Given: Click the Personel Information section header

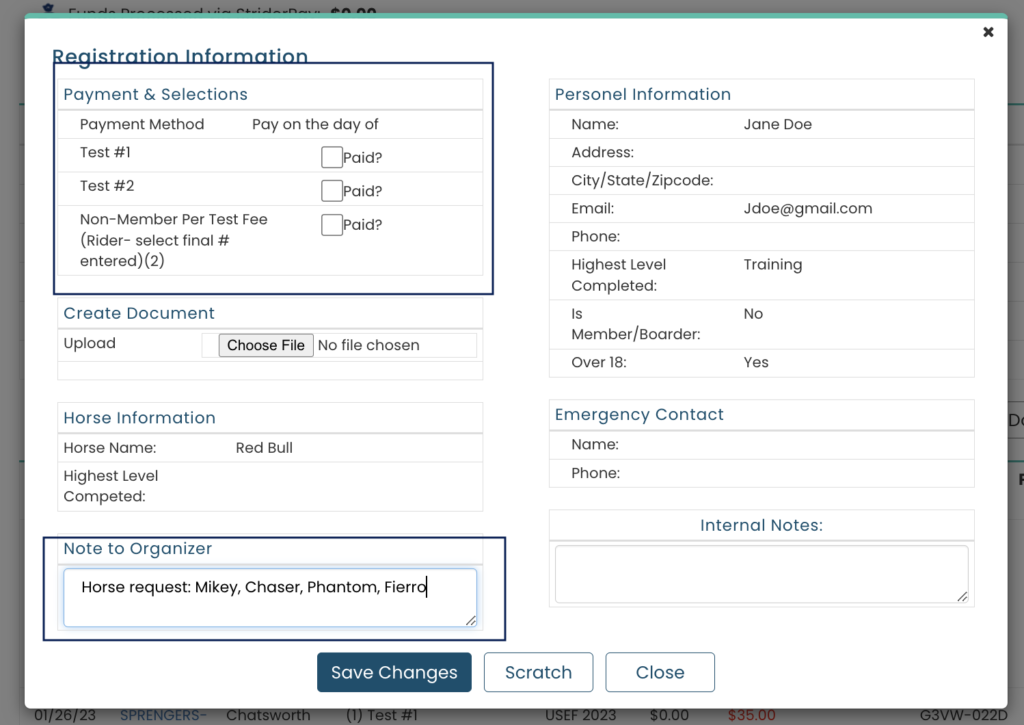Looking at the screenshot, I should [x=642, y=94].
